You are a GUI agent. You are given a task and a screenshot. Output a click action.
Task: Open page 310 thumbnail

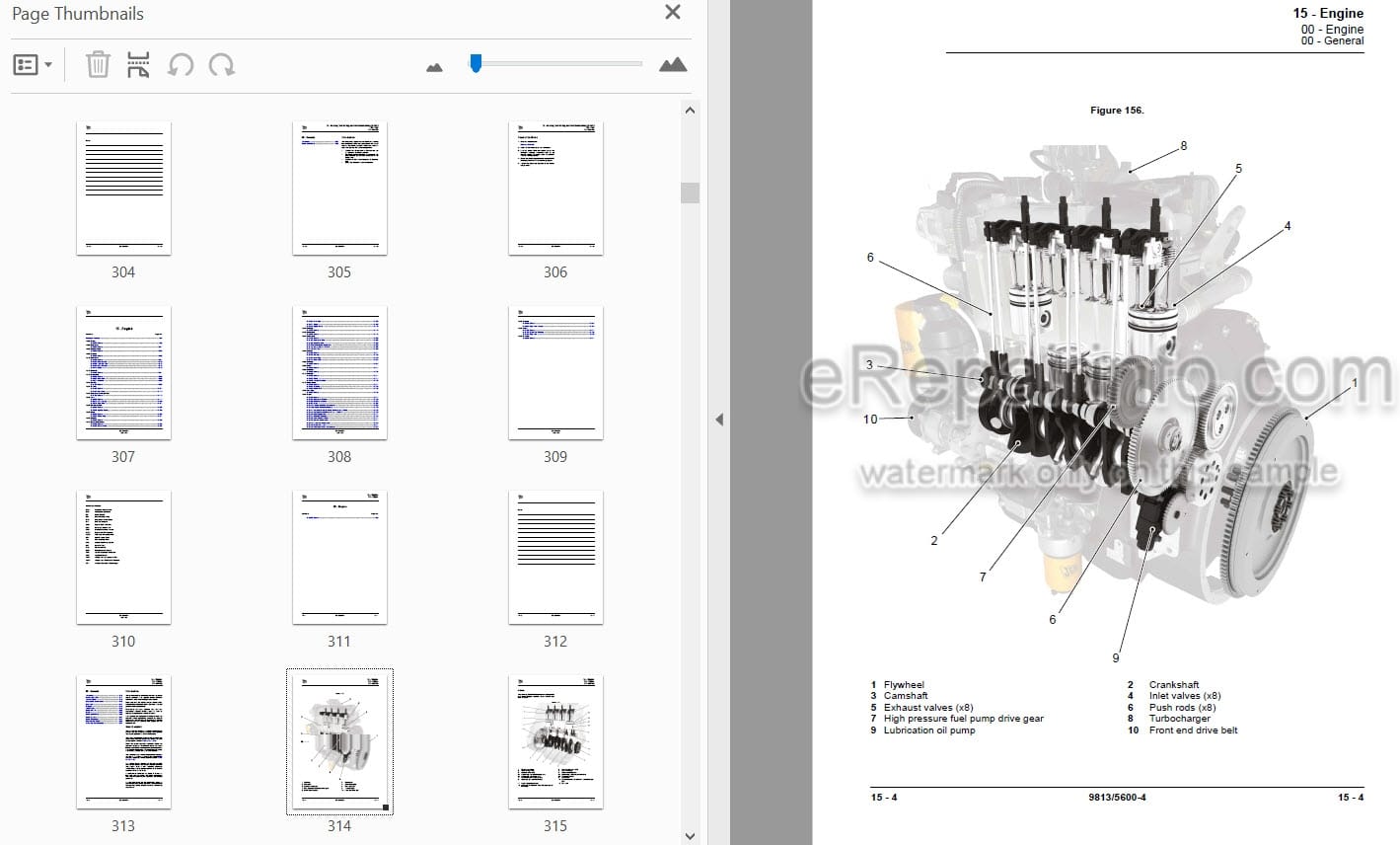123,558
